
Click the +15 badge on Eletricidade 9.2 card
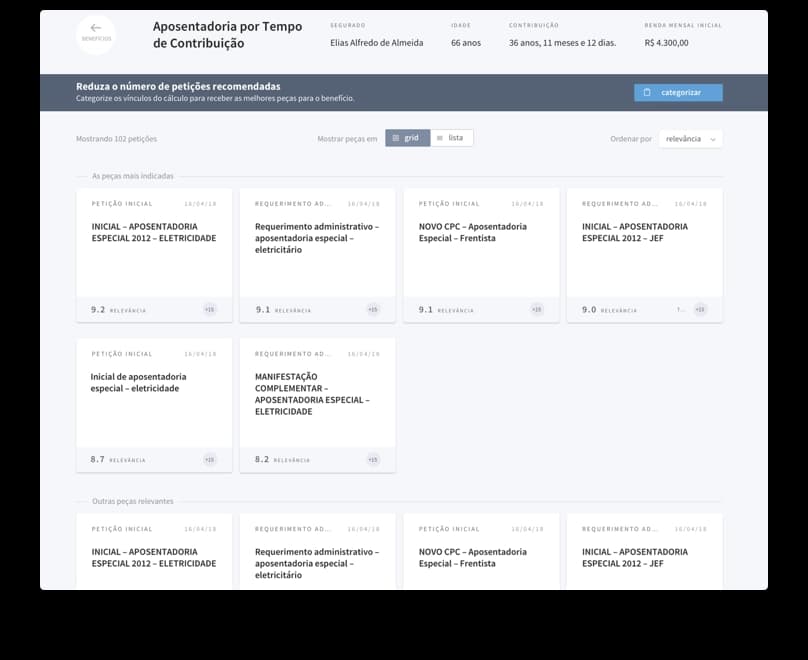point(209,310)
